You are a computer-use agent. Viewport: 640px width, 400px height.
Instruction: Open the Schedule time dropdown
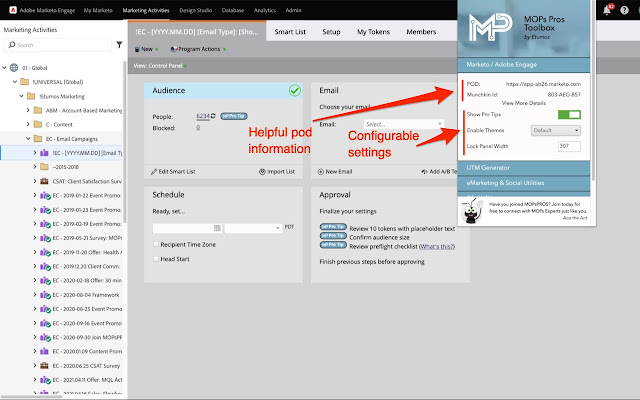point(253,228)
